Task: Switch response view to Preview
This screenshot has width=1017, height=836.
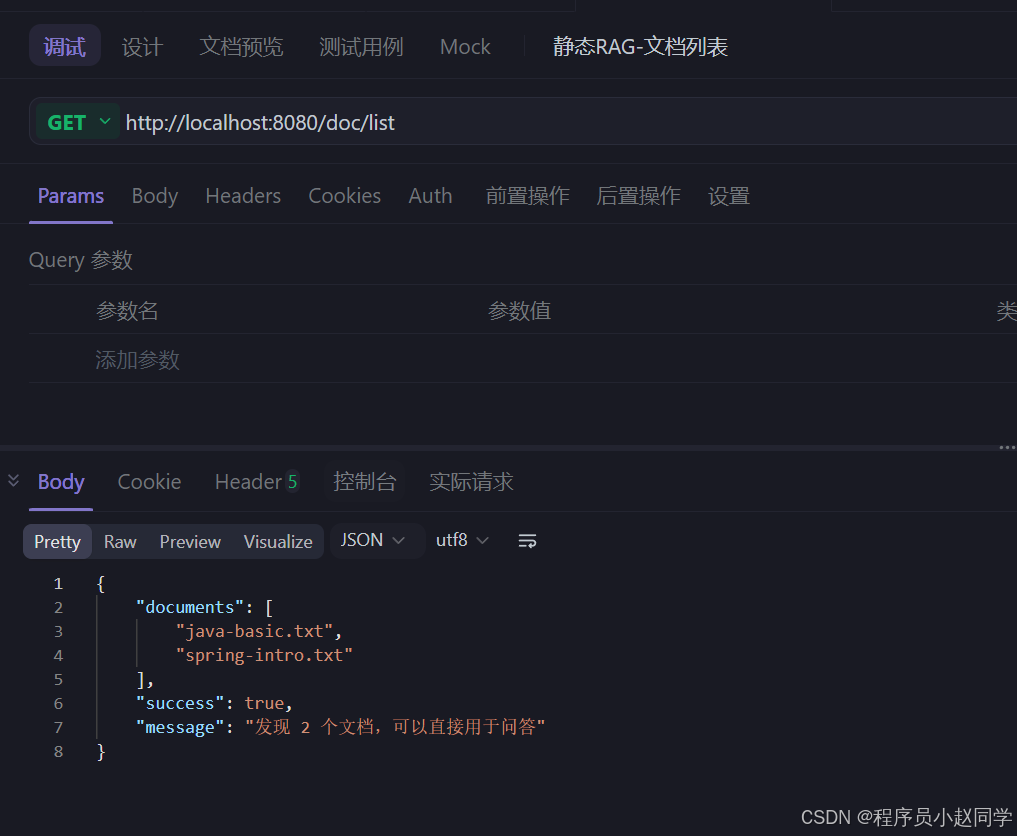Action: [x=190, y=541]
